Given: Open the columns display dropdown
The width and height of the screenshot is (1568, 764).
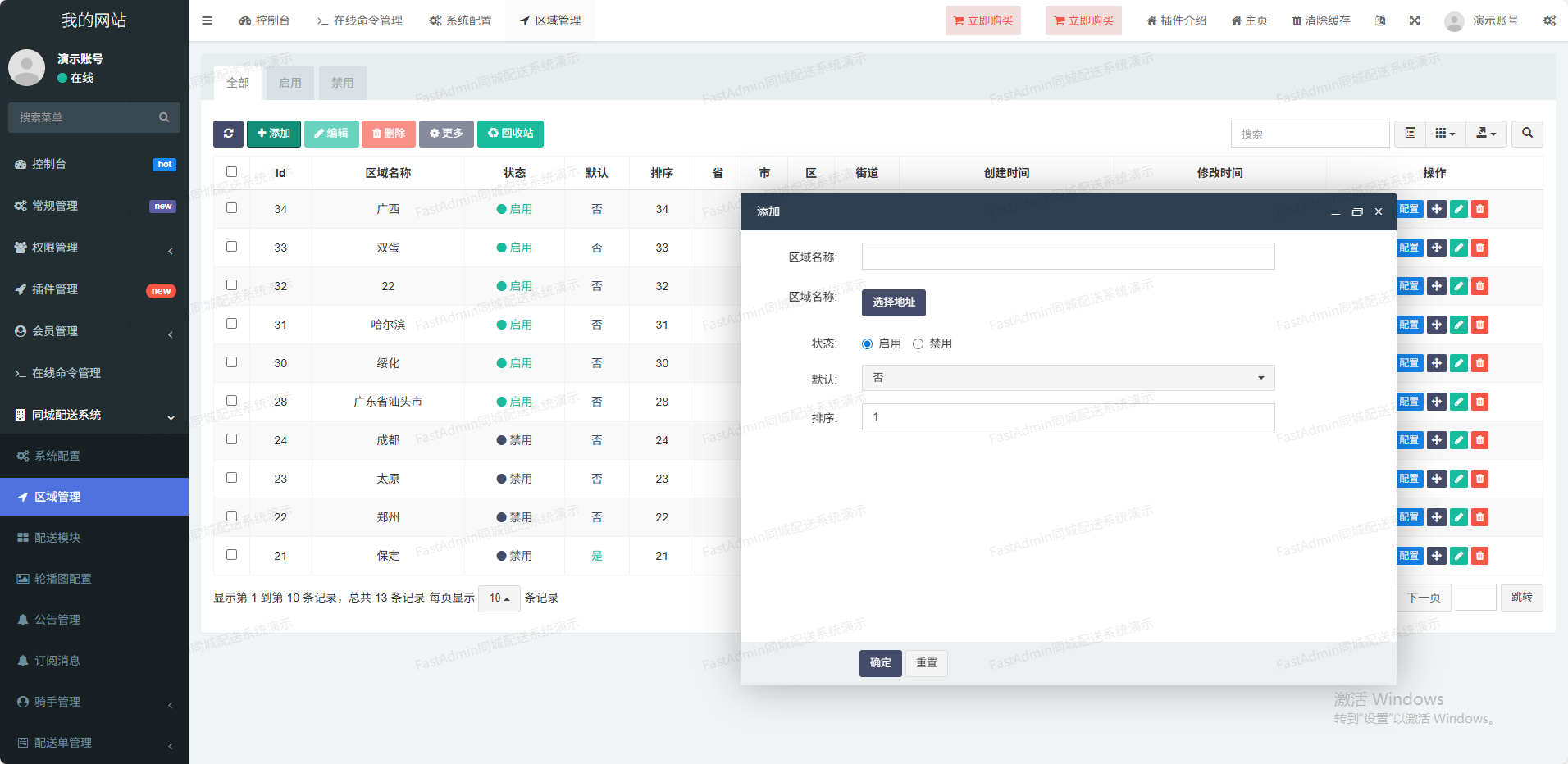Looking at the screenshot, I should 1445,134.
